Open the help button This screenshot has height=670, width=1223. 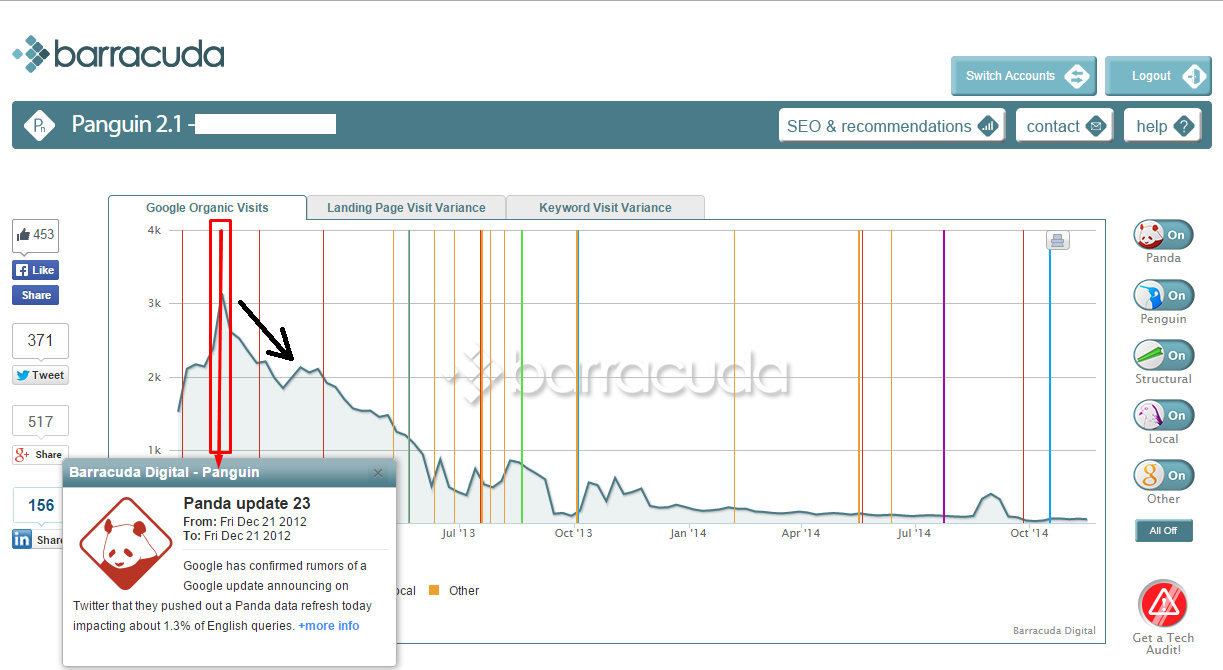click(x=1162, y=126)
